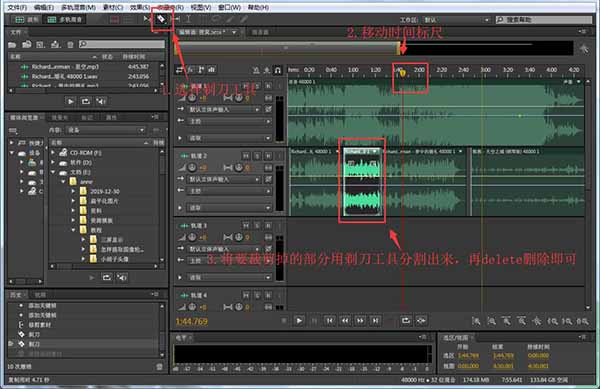600x389 pixels.
Task: Solo track 2 (轨道 2)
Action: pos(257,156)
